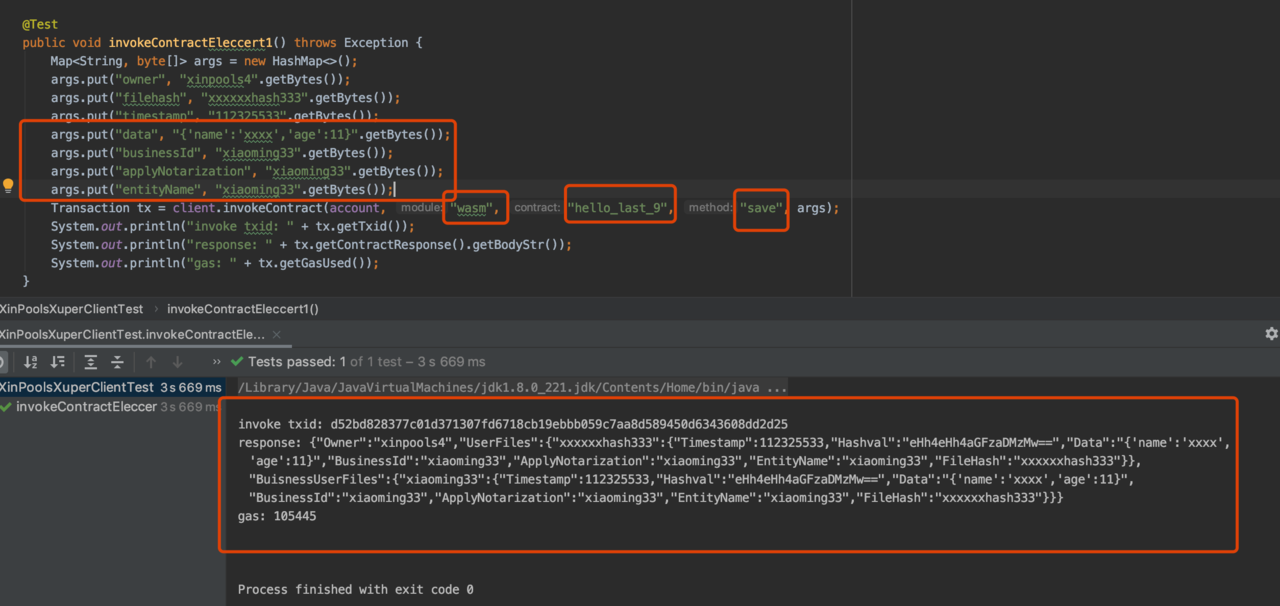This screenshot has width=1280, height=606.
Task: Switch to XinPoolsXuperClientTest.invokeContractEle... run tab
Action: (132, 335)
